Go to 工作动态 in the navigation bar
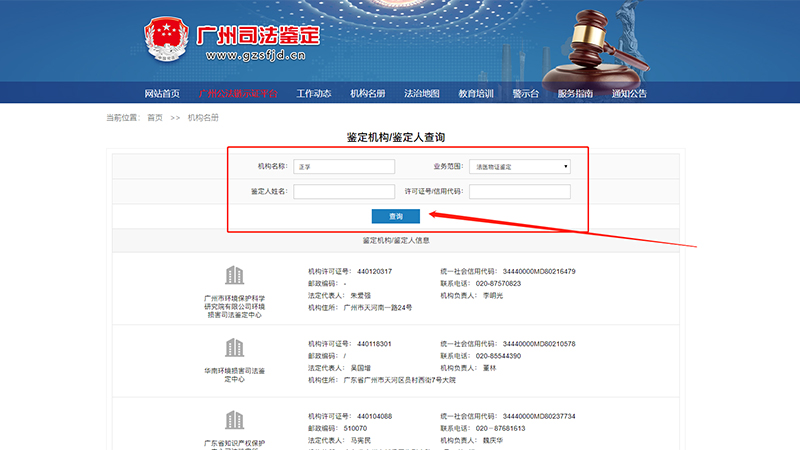 tap(313, 94)
